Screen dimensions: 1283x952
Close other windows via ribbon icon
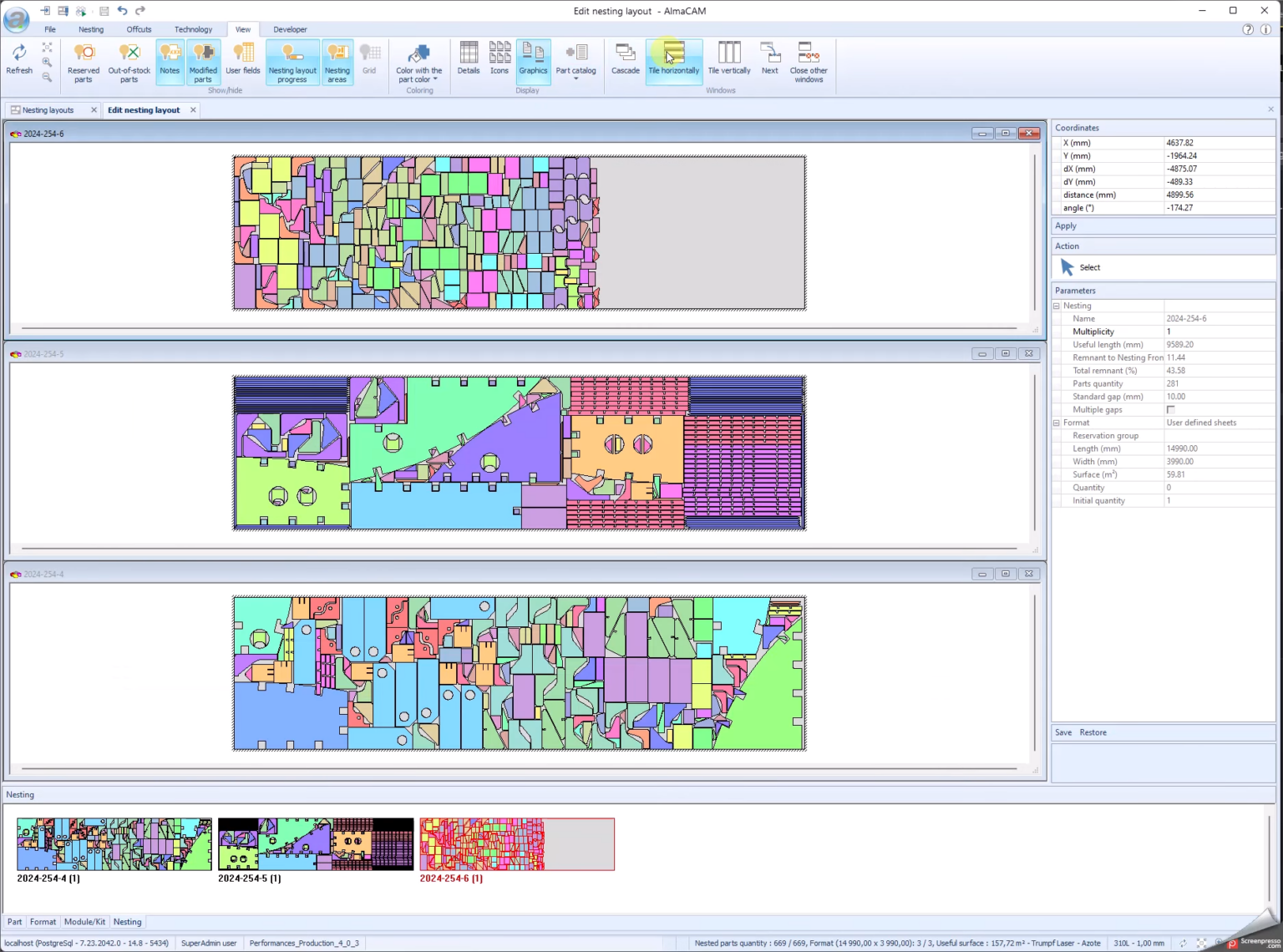807,58
